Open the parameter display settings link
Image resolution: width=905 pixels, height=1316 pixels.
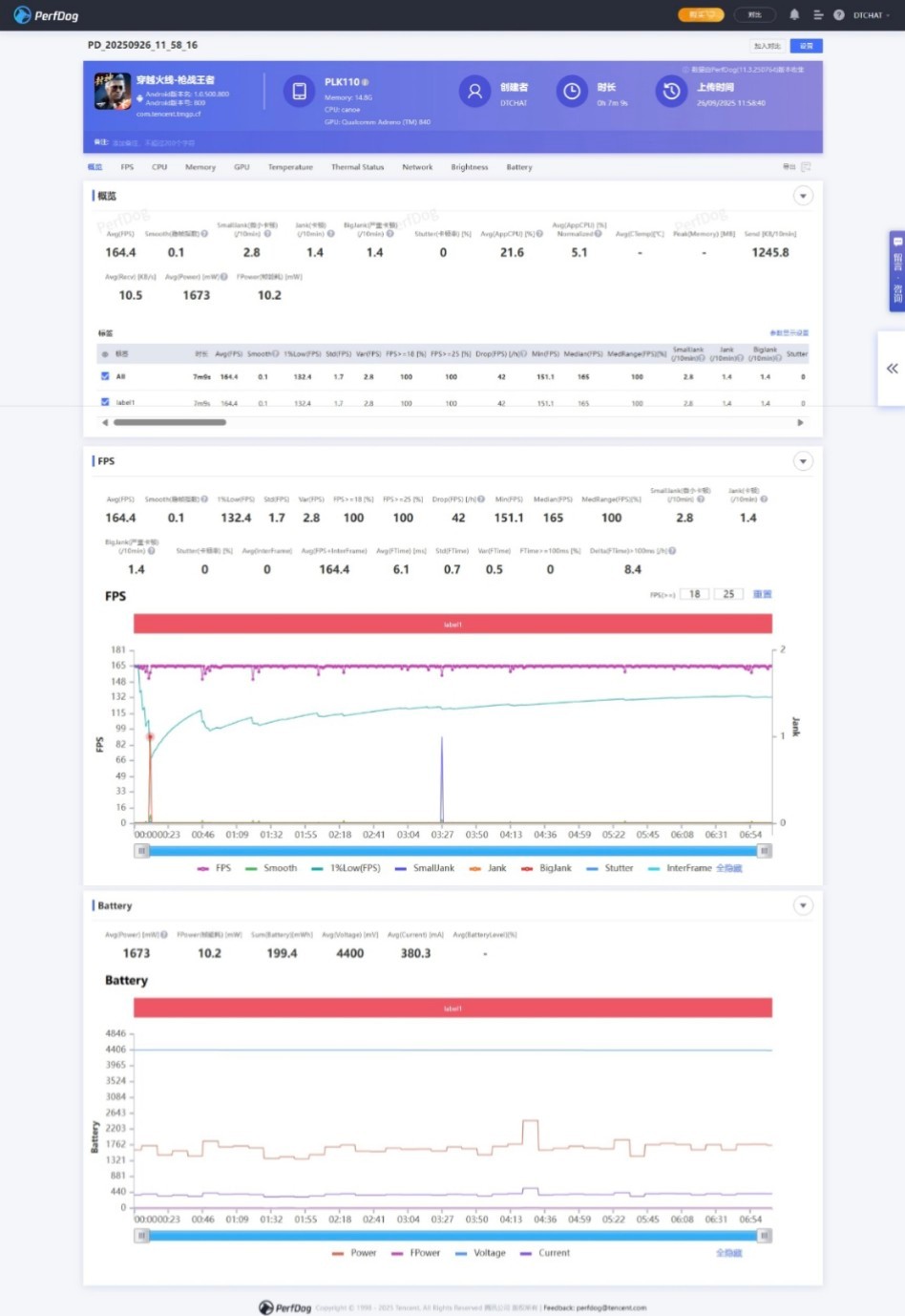click(789, 332)
